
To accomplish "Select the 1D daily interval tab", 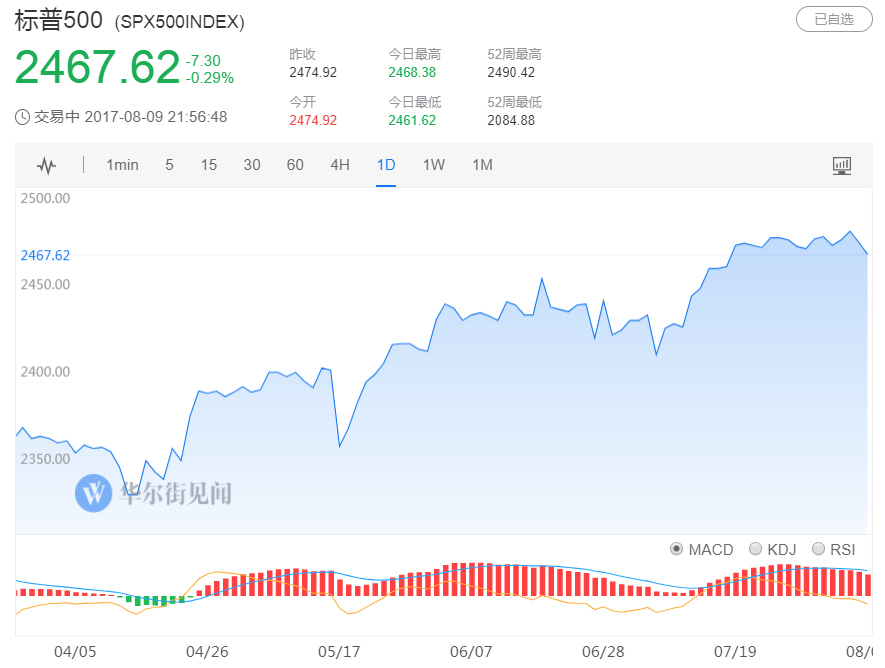I will tap(386, 165).
